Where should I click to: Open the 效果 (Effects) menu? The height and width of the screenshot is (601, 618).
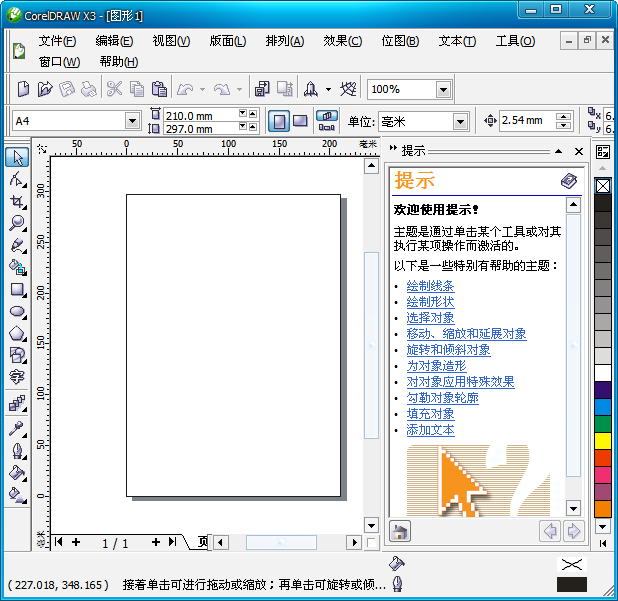click(x=342, y=41)
